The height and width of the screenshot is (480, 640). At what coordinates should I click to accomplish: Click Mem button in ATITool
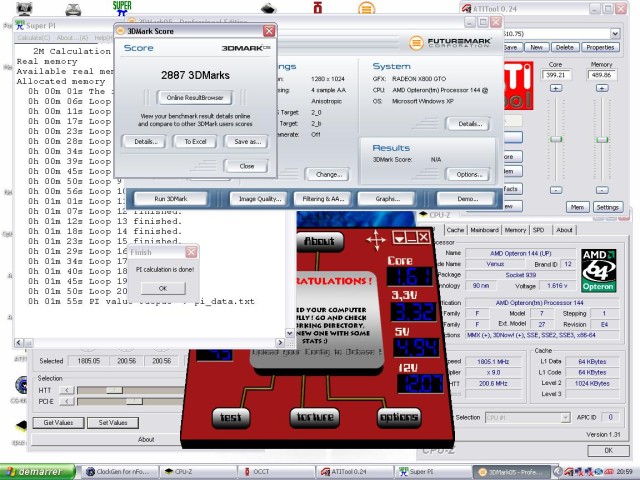point(577,207)
